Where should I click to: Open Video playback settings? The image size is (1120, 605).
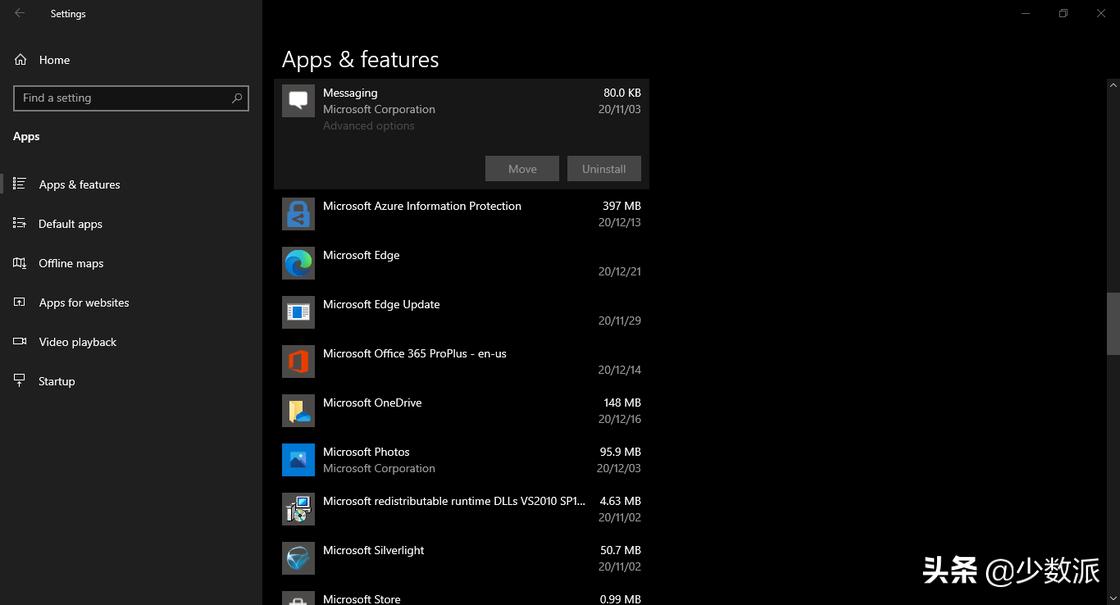pos(131,341)
